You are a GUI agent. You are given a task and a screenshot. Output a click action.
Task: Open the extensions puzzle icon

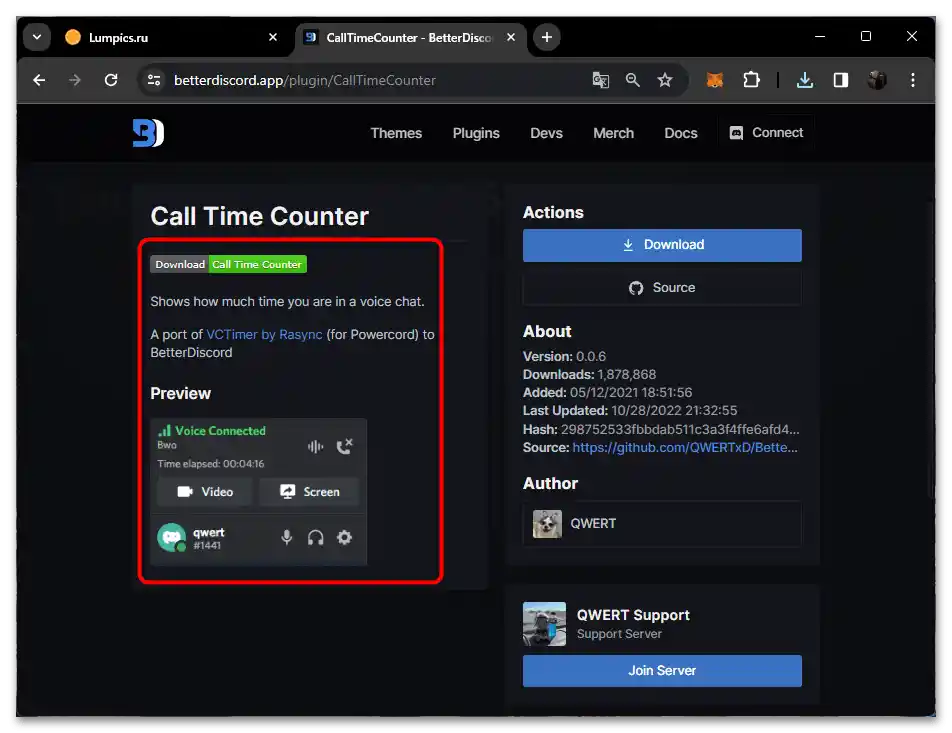tap(751, 80)
